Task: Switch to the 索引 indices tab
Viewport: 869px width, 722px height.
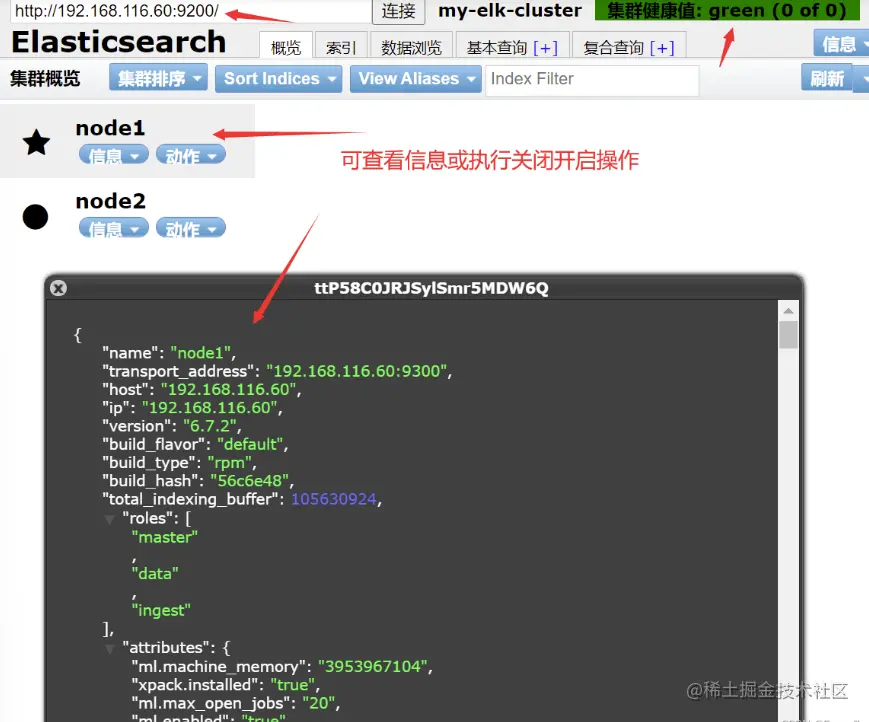Action: click(x=341, y=45)
